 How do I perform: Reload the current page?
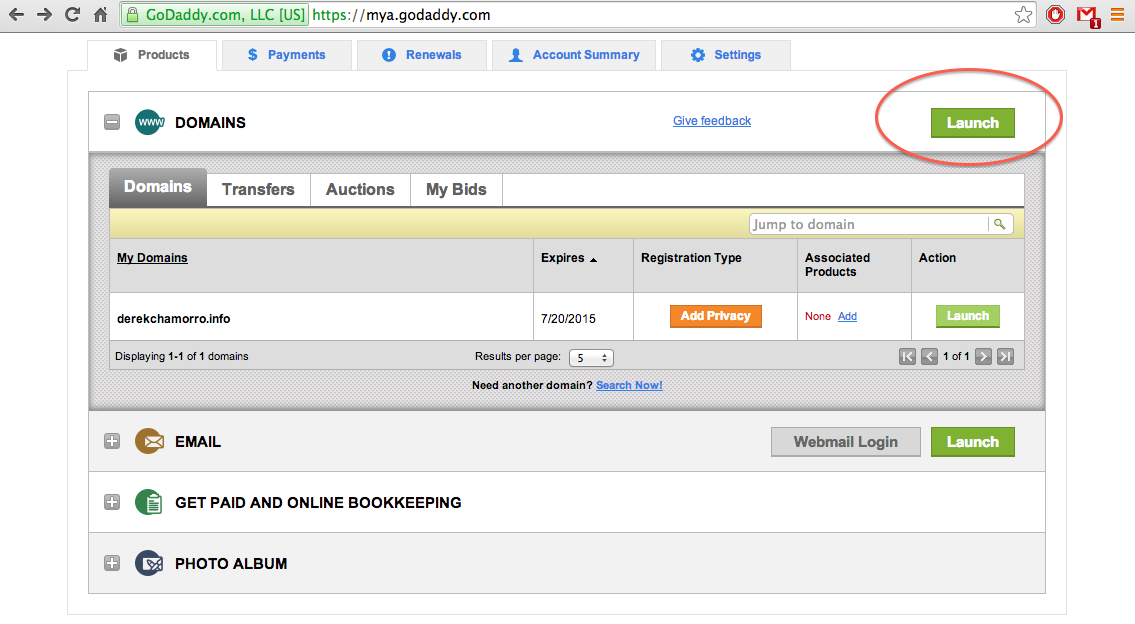pyautogui.click(x=72, y=14)
